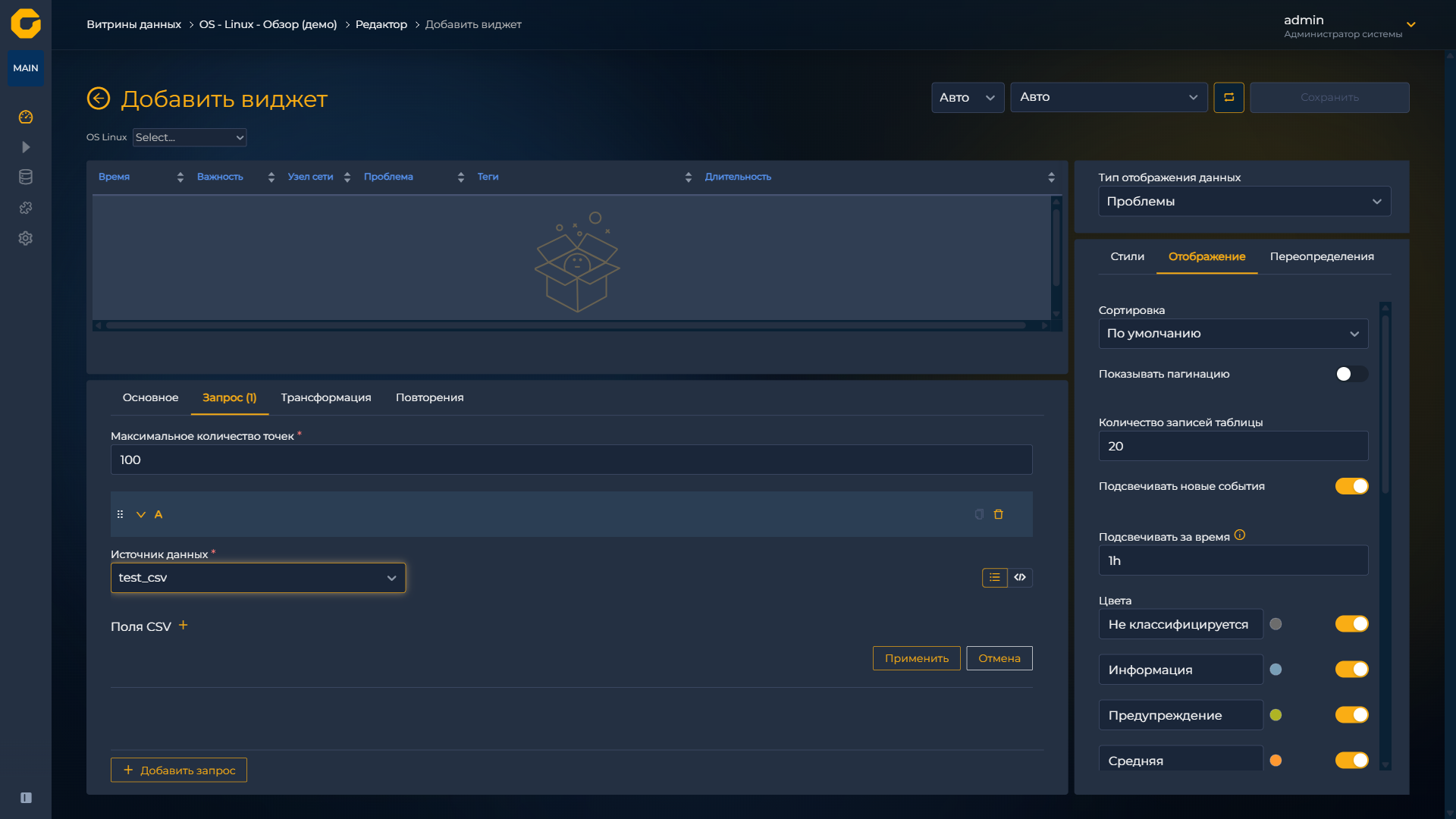The image size is (1456, 819).
Task: Focus Подсвечивать за время 1h field
Action: [1233, 560]
